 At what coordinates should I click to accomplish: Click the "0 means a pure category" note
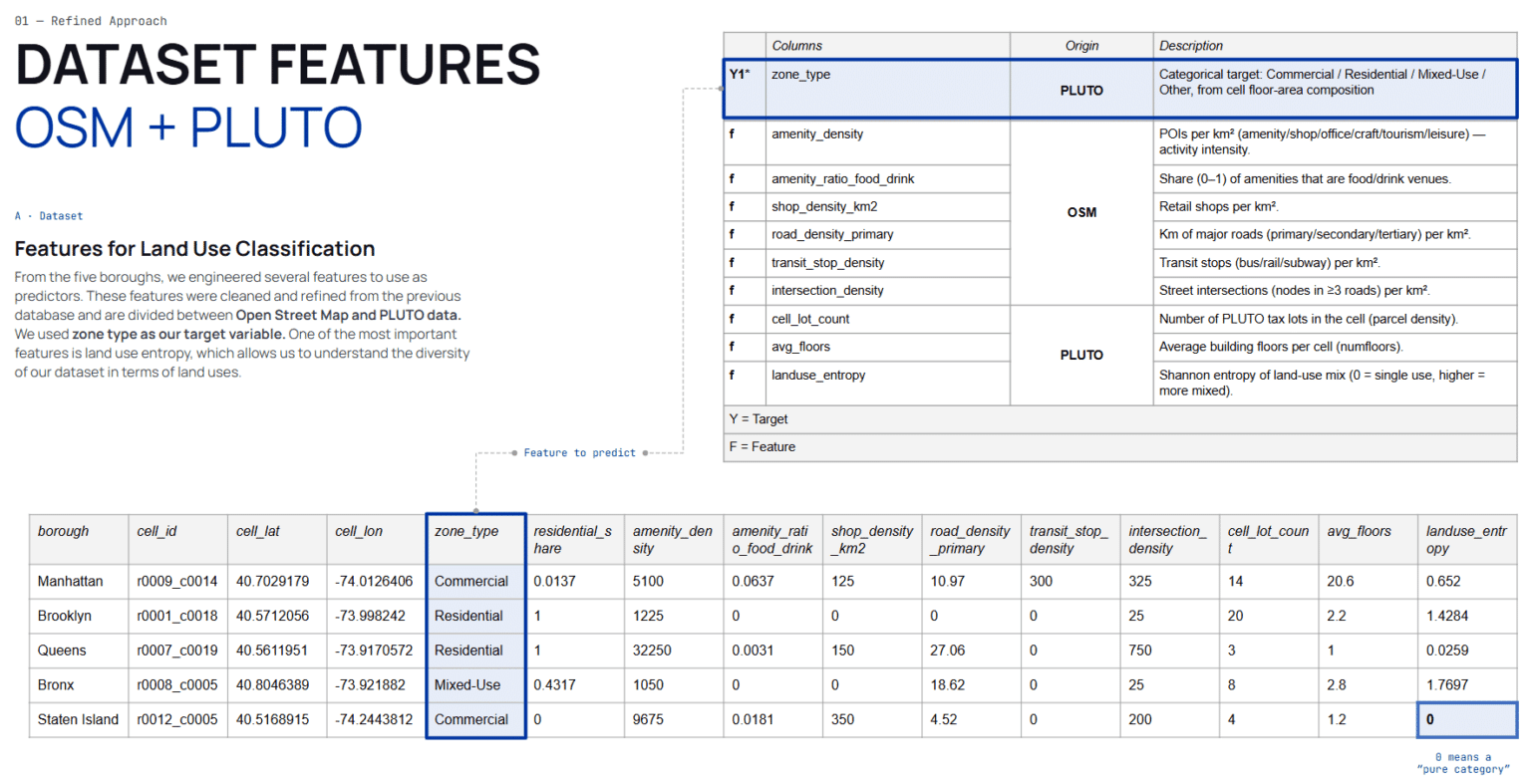click(x=1463, y=763)
